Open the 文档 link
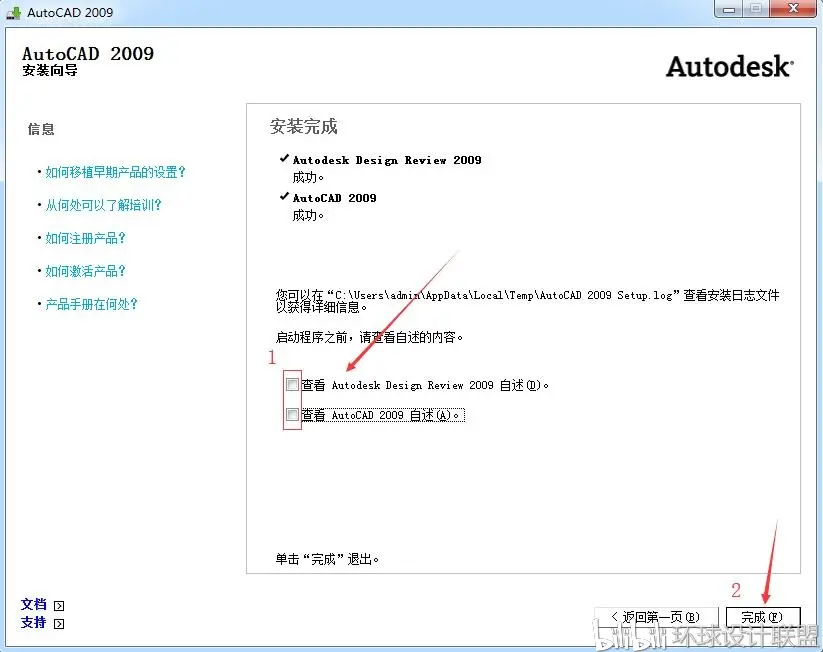The width and height of the screenshot is (823, 652). coord(34,605)
